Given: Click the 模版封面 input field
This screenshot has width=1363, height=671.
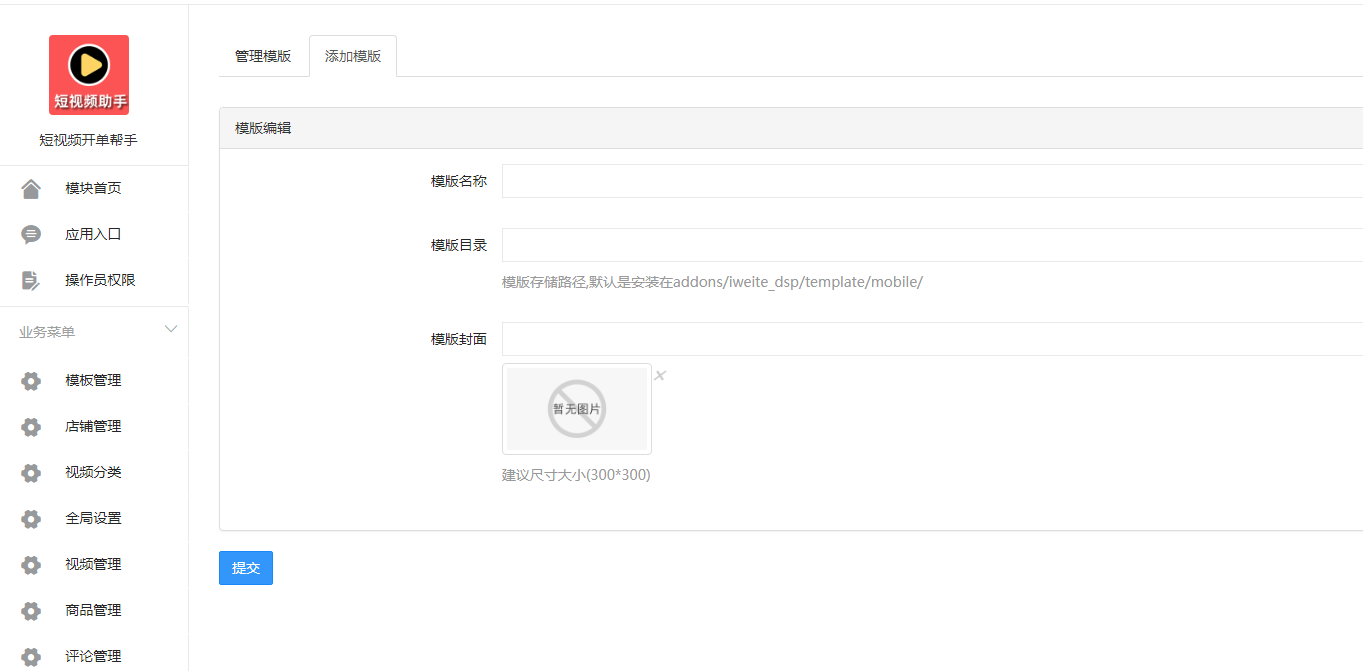Looking at the screenshot, I should [x=932, y=339].
